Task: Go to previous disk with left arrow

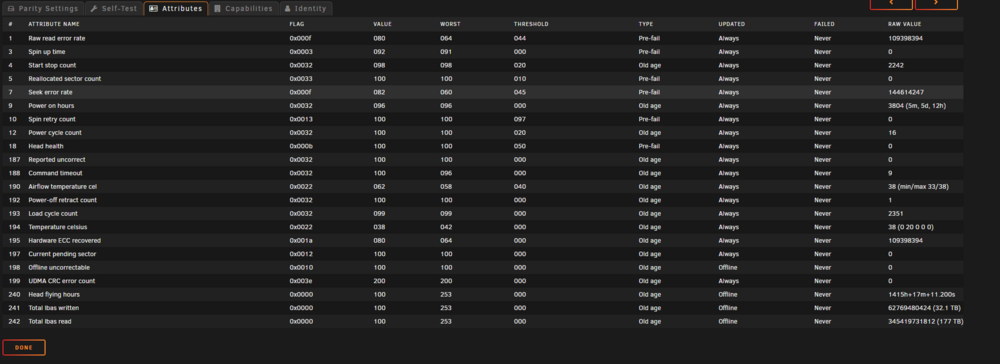Action: tap(891, 4)
